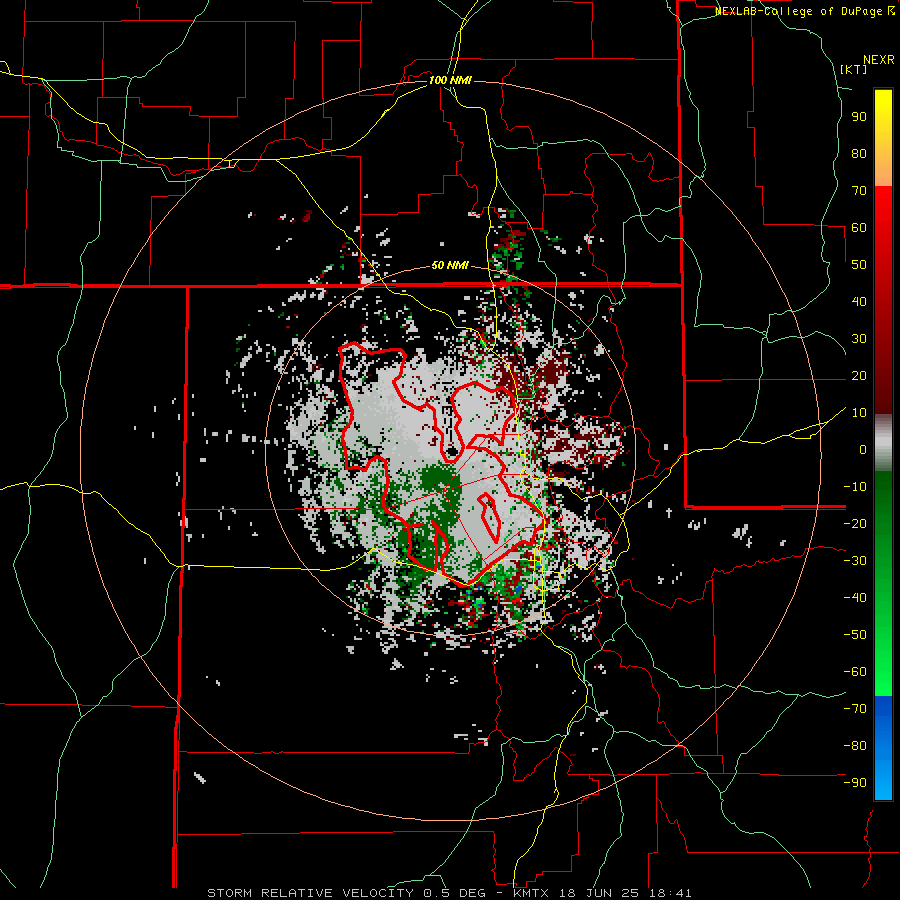
Task: Click the 50 value on the velocity scale
Action: pyautogui.click(x=859, y=265)
